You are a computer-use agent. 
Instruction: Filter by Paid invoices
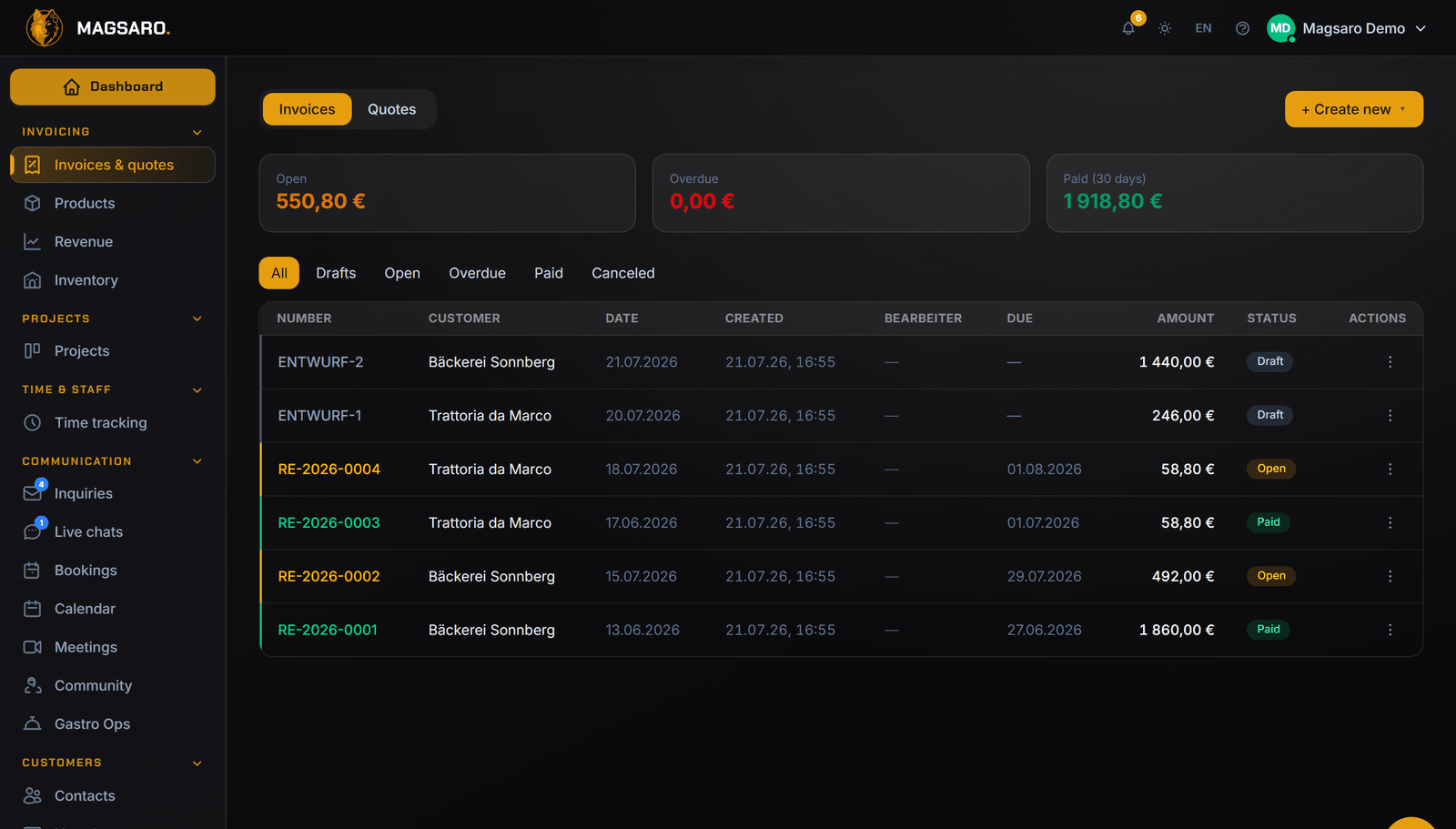point(549,273)
